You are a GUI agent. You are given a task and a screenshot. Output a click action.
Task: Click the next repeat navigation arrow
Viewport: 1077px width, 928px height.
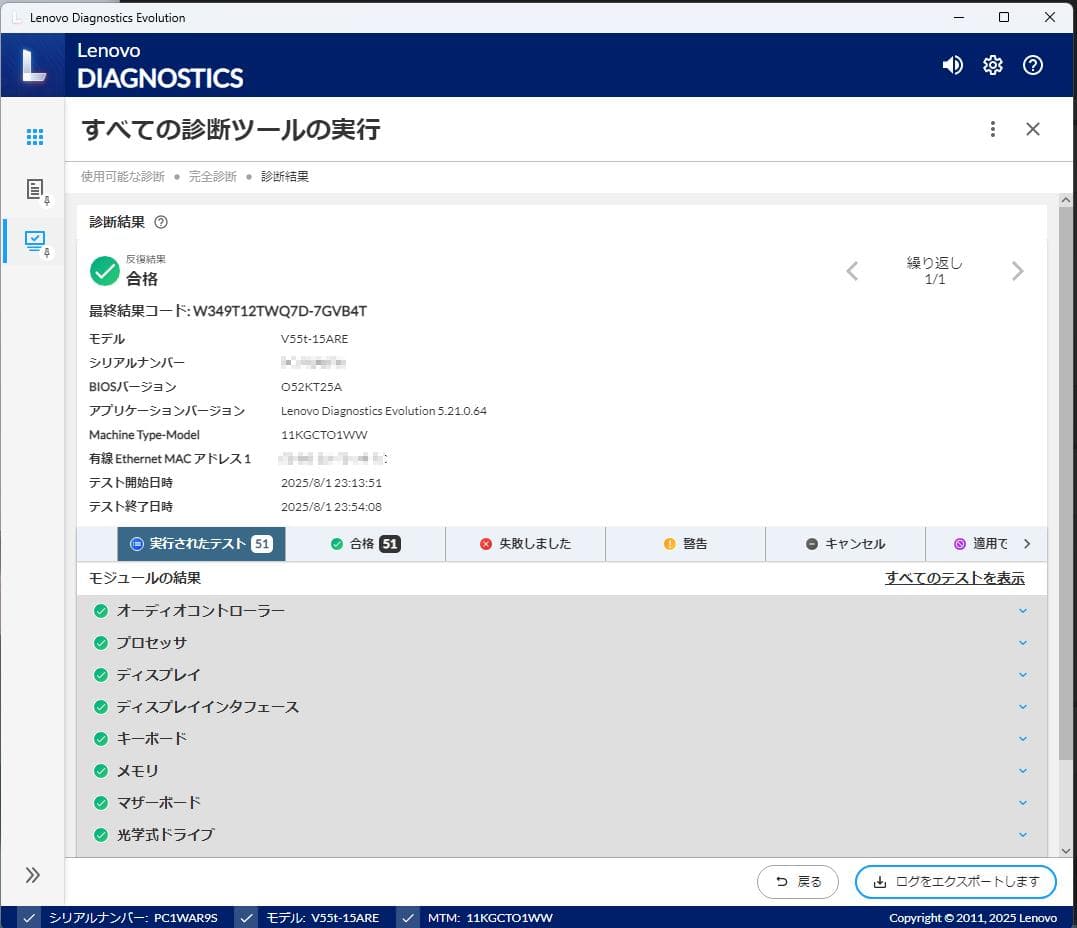pos(1018,270)
